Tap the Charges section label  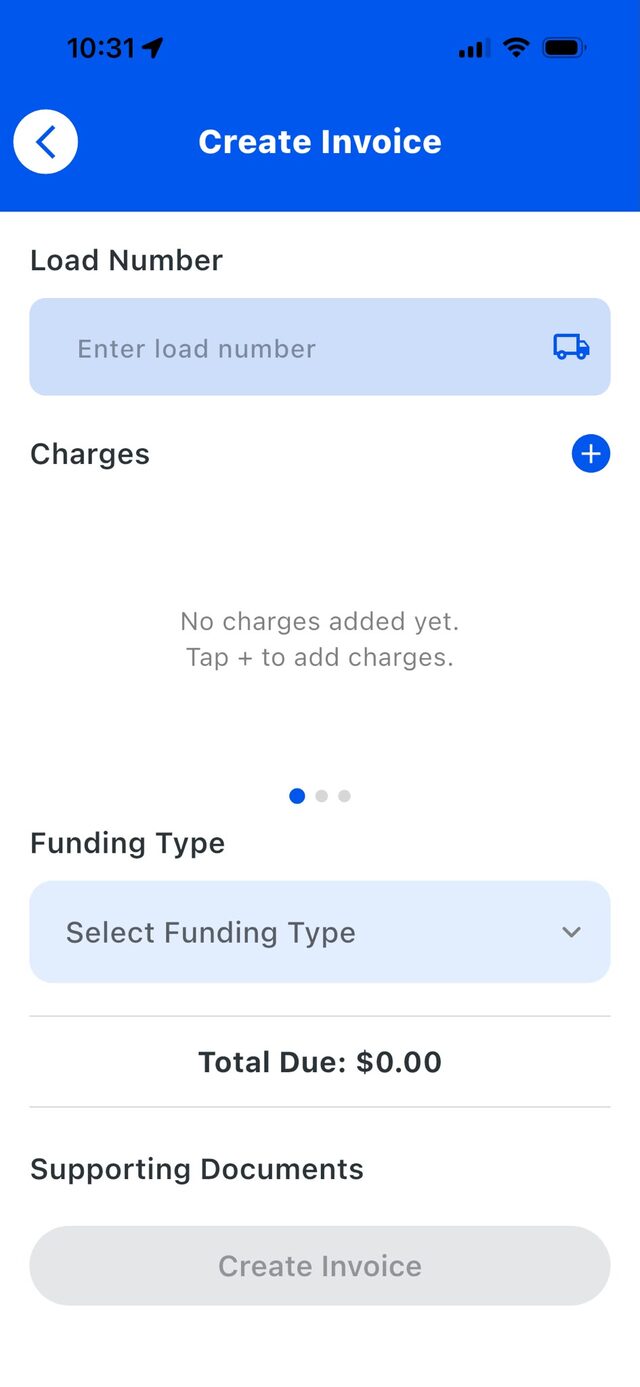[x=90, y=454]
